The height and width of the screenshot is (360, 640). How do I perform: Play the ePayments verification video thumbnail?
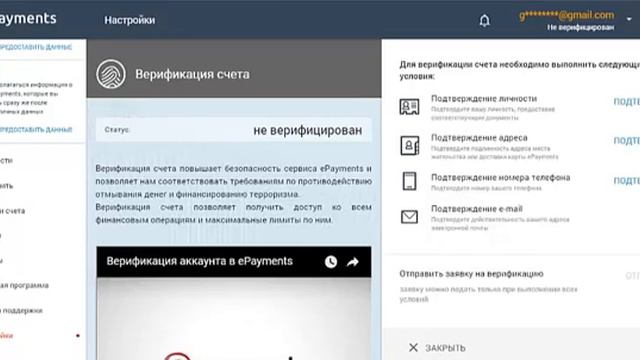[x=234, y=319]
